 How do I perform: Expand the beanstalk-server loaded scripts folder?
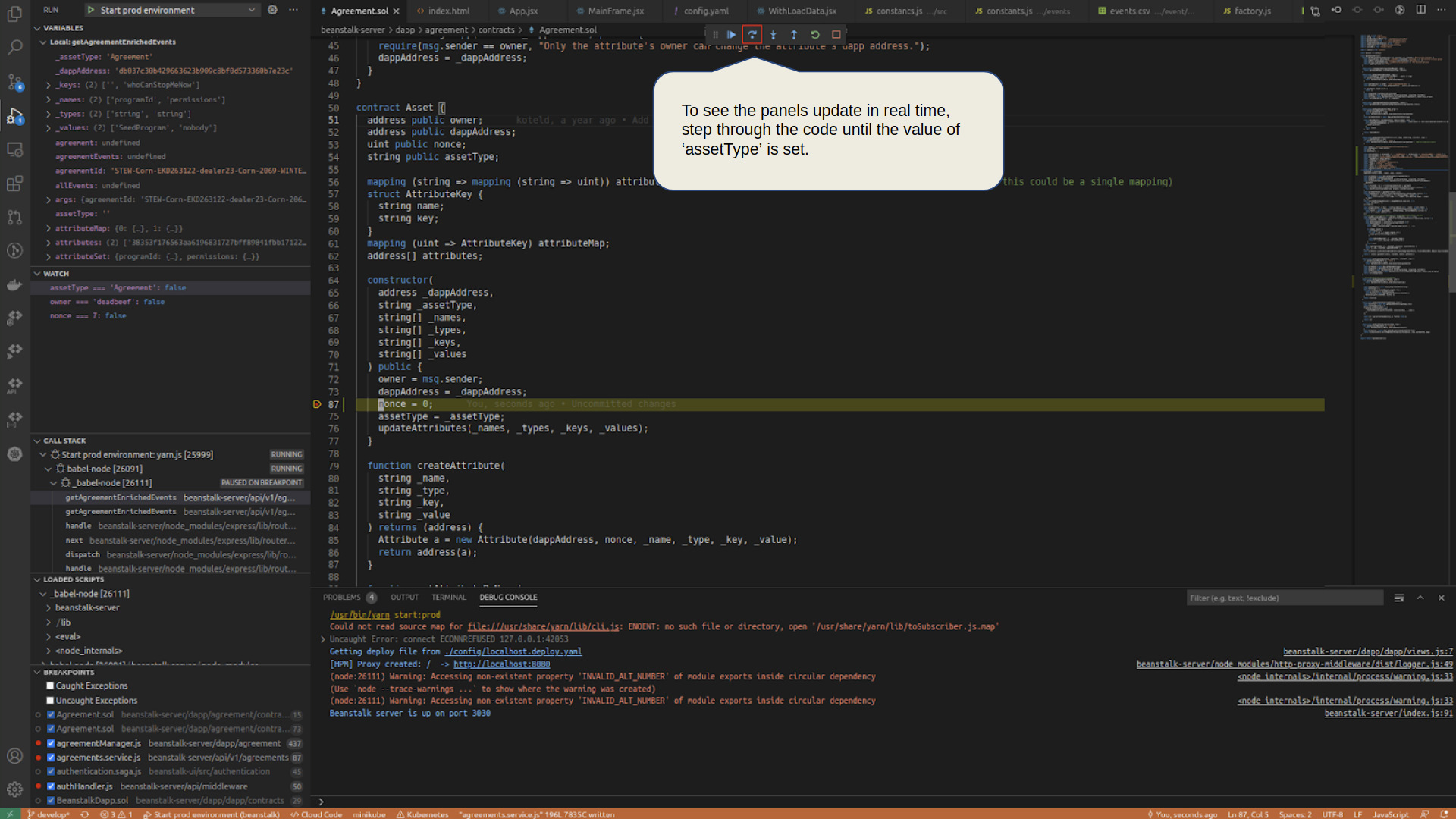coord(86,608)
